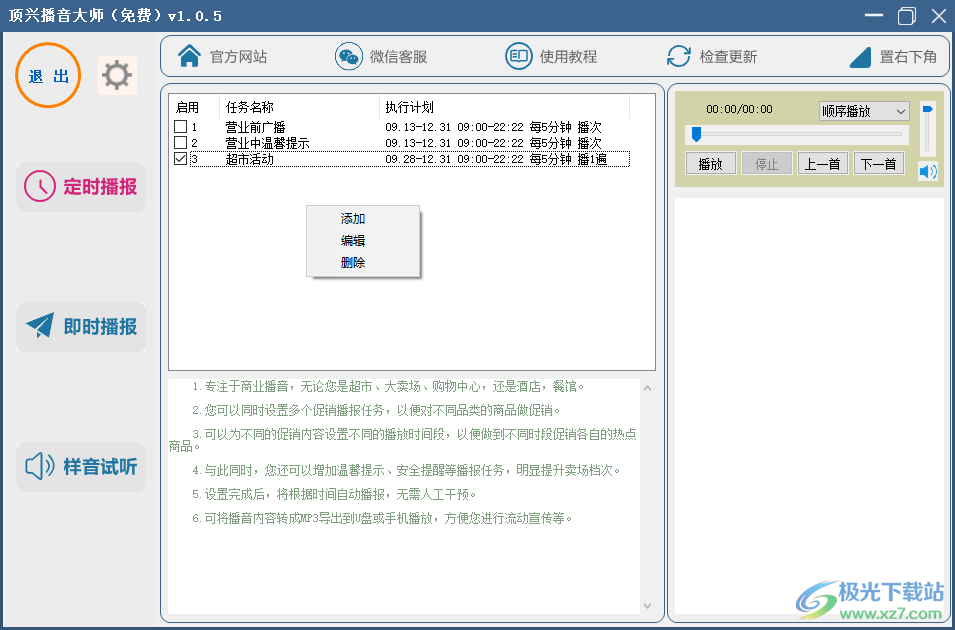Open the 使用教程 tutorial icon

(x=519, y=56)
